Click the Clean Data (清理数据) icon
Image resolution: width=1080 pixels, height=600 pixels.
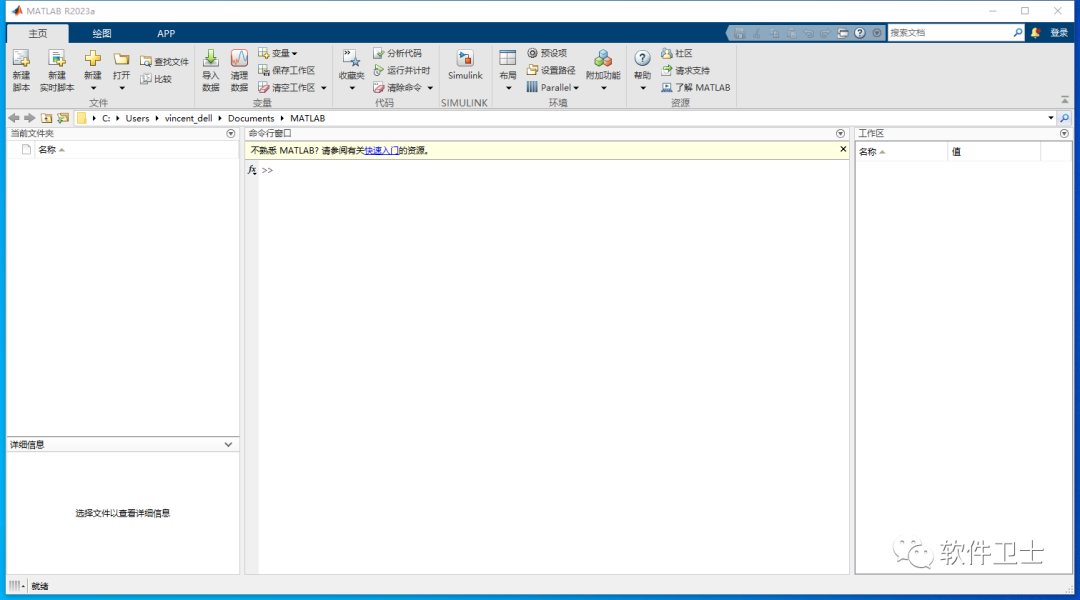239,59
